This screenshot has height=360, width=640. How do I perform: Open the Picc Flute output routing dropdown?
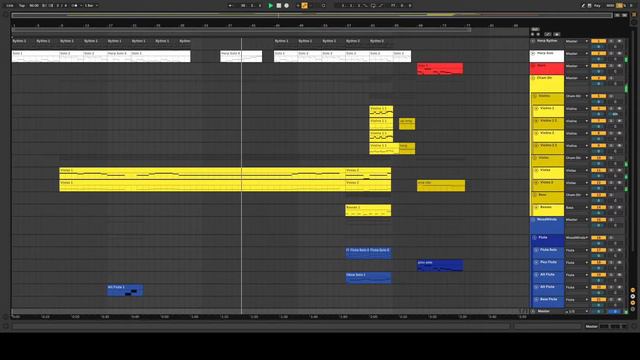[577, 262]
